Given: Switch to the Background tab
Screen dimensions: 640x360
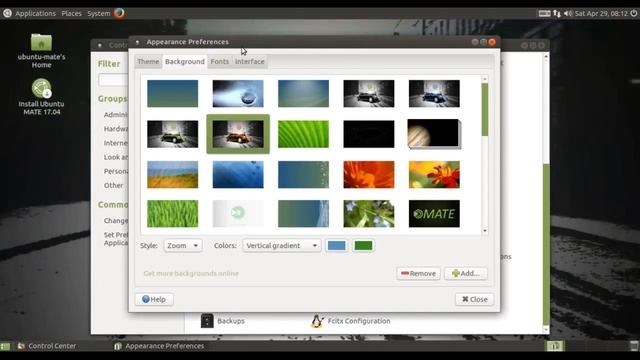Looking at the screenshot, I should coord(184,62).
